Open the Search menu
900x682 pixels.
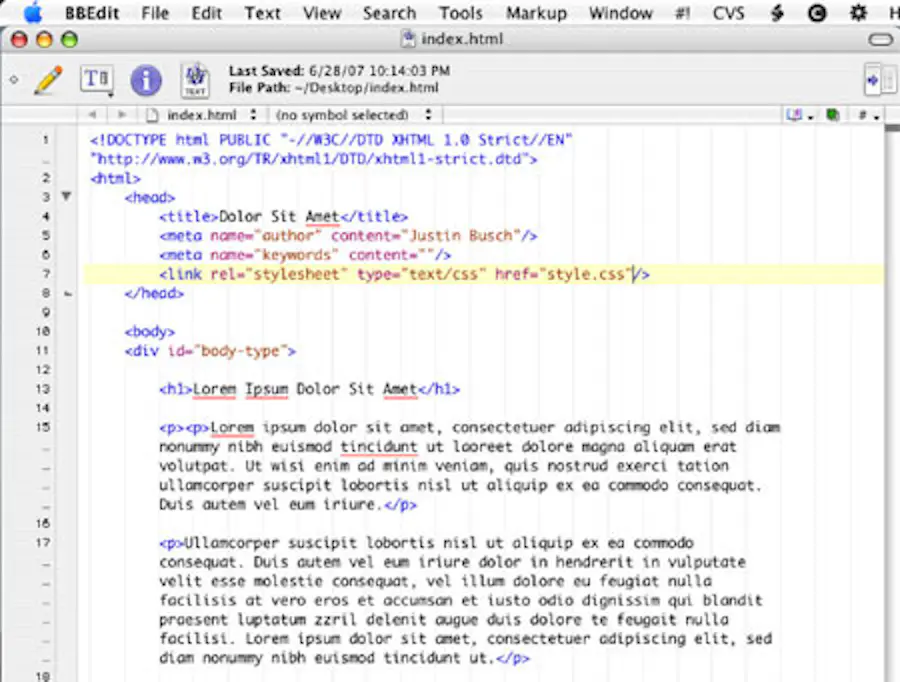point(389,13)
